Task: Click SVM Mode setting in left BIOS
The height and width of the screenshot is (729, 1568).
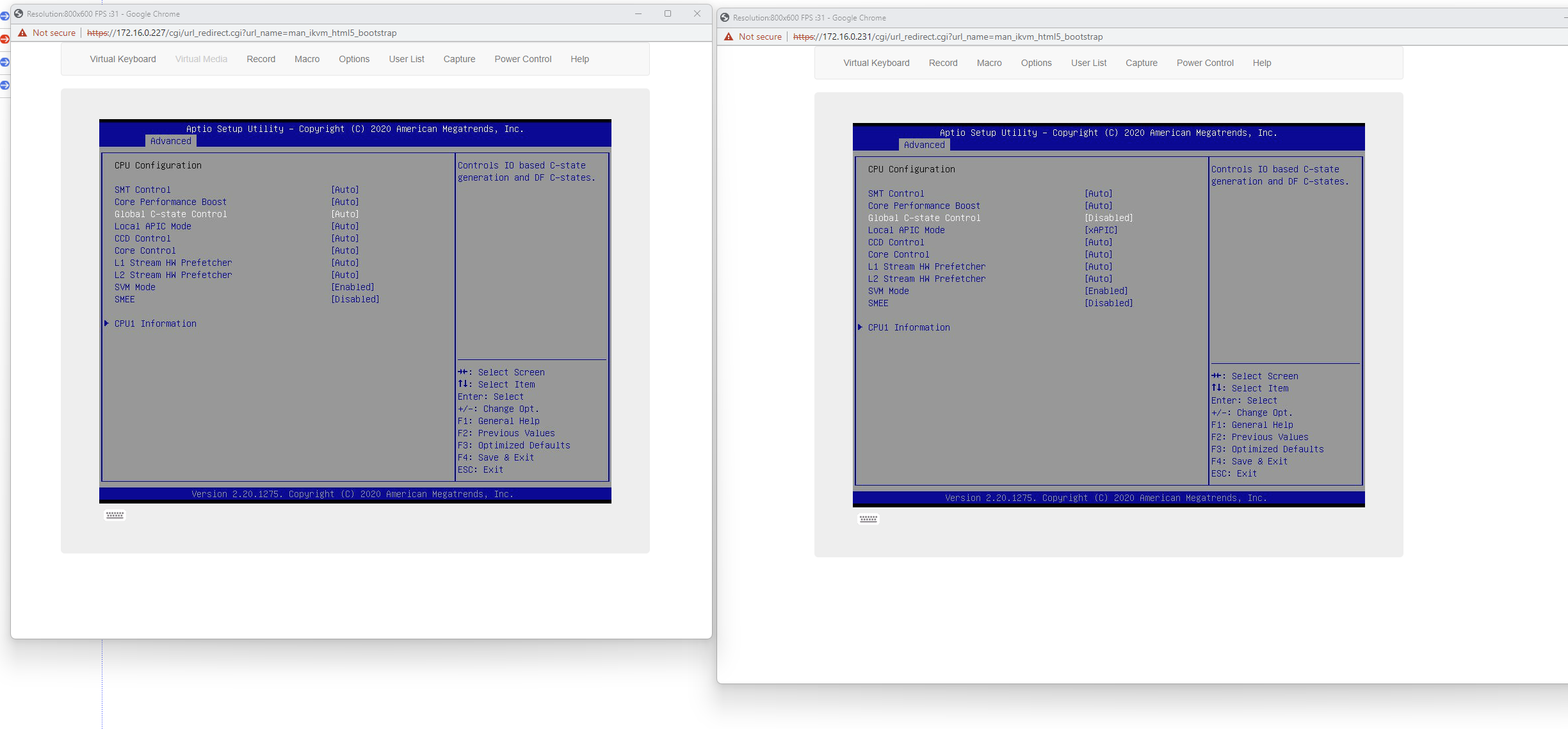Action: [135, 287]
